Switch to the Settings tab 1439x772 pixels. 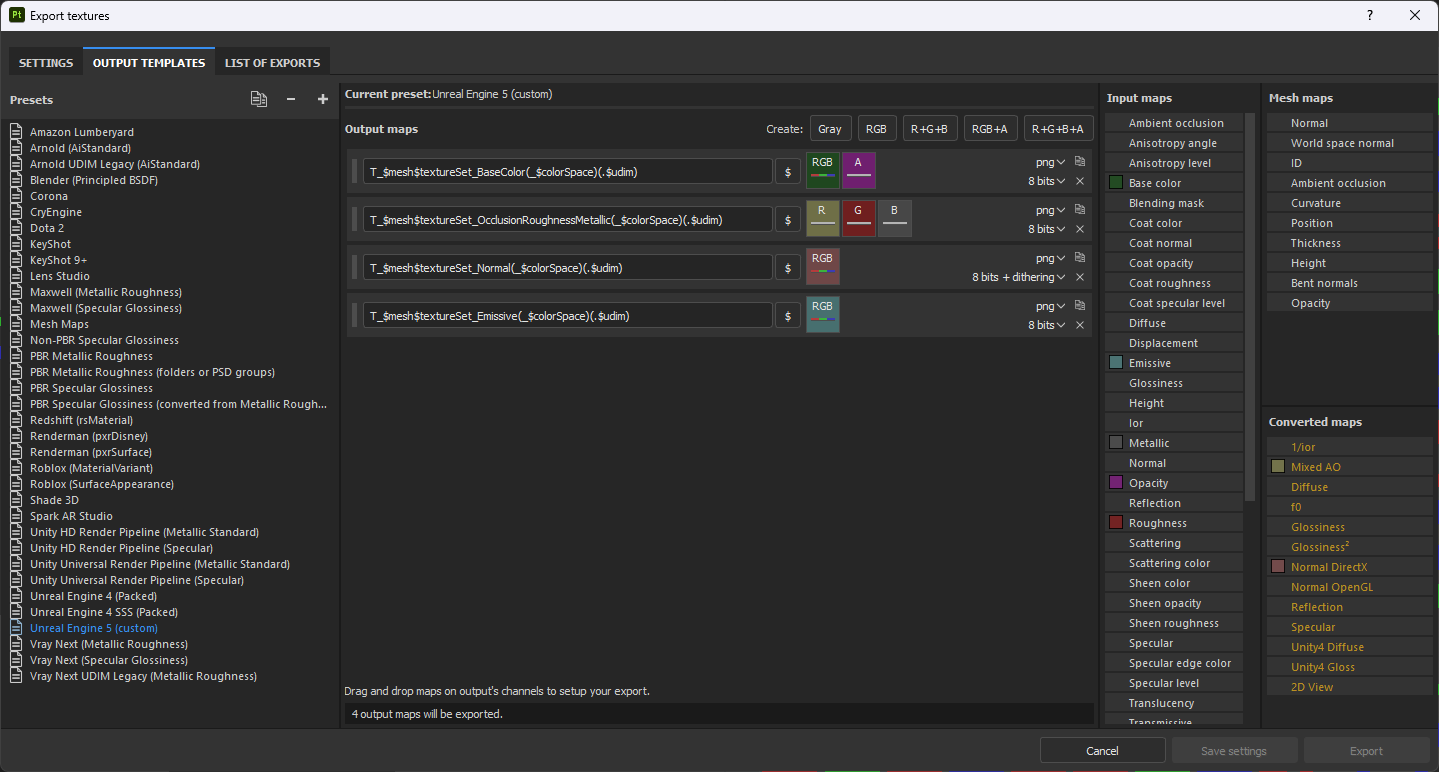46,63
